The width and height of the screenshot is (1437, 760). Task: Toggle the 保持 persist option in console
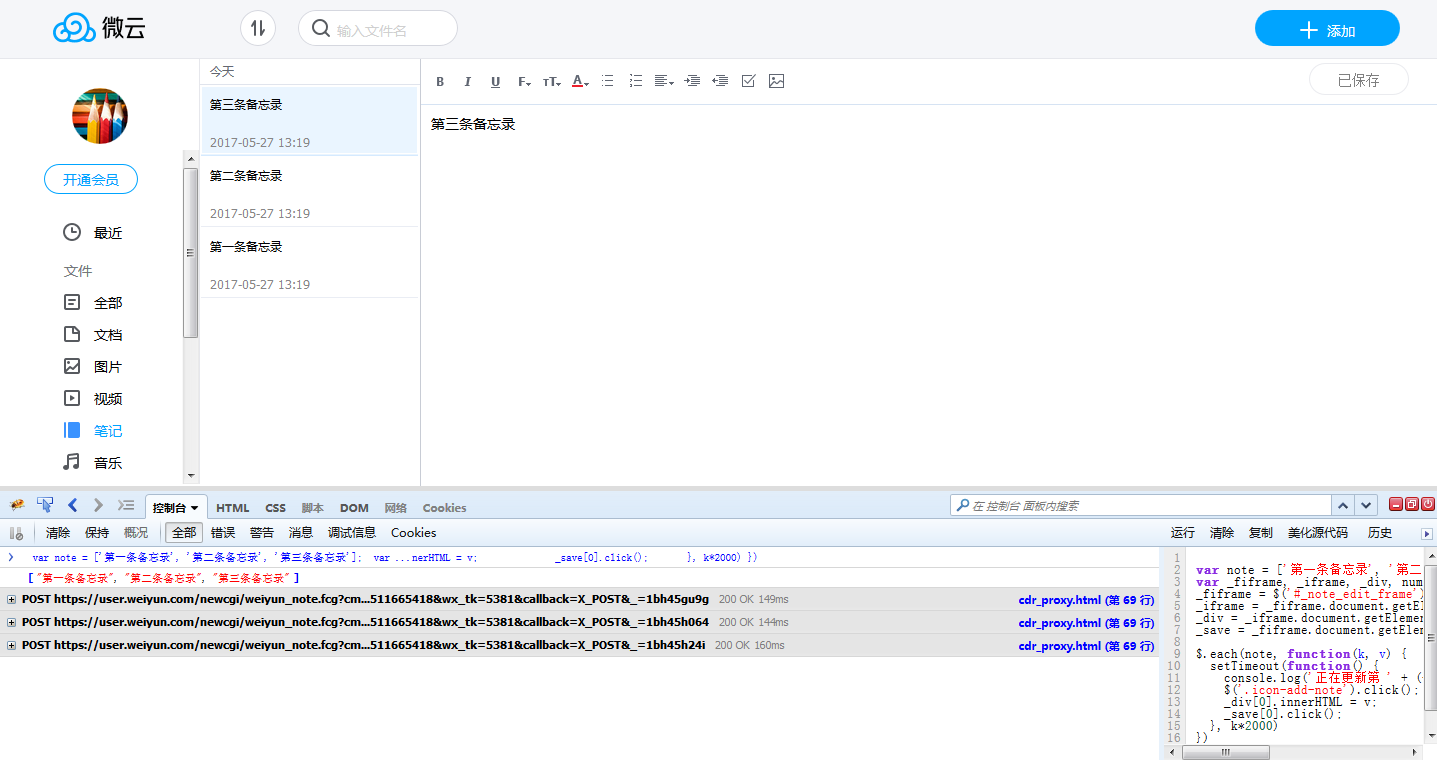[97, 533]
